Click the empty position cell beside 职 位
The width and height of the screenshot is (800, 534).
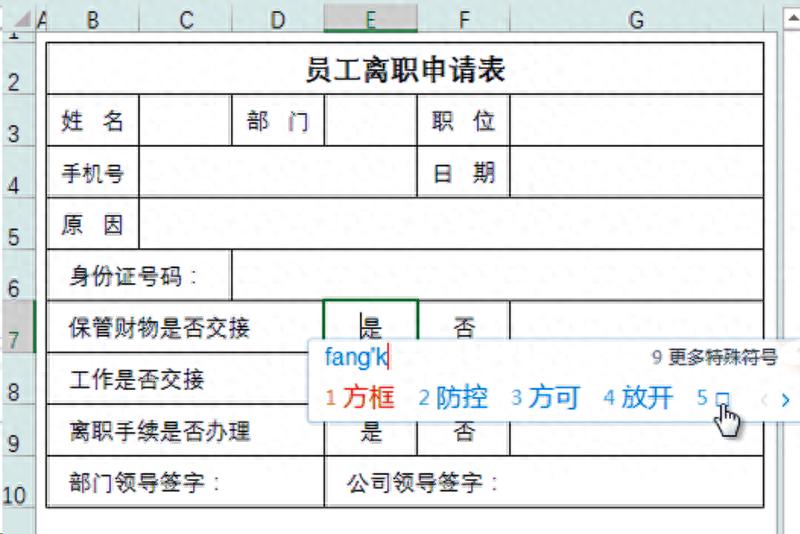coord(637,121)
